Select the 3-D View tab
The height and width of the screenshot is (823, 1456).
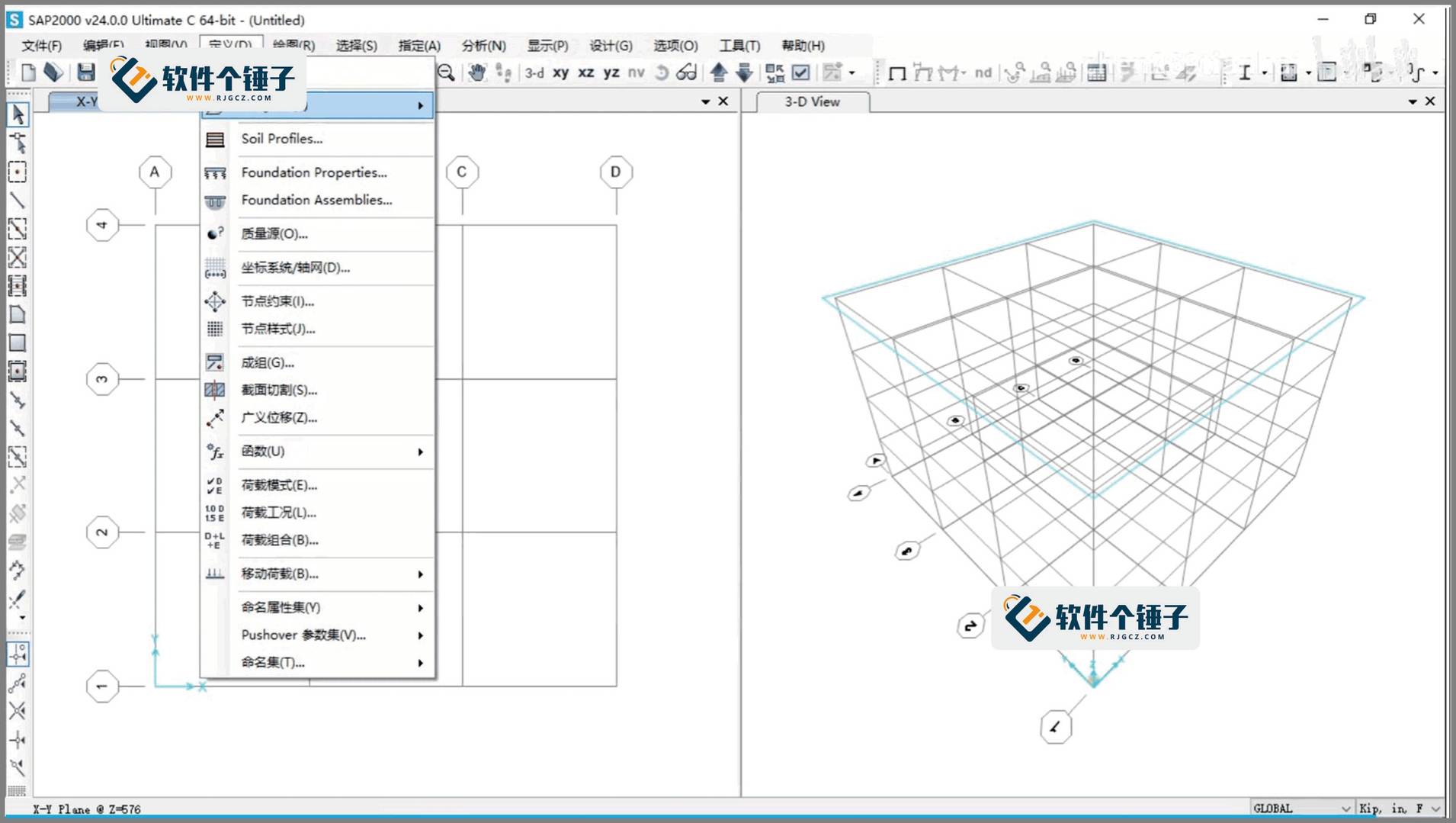point(812,102)
